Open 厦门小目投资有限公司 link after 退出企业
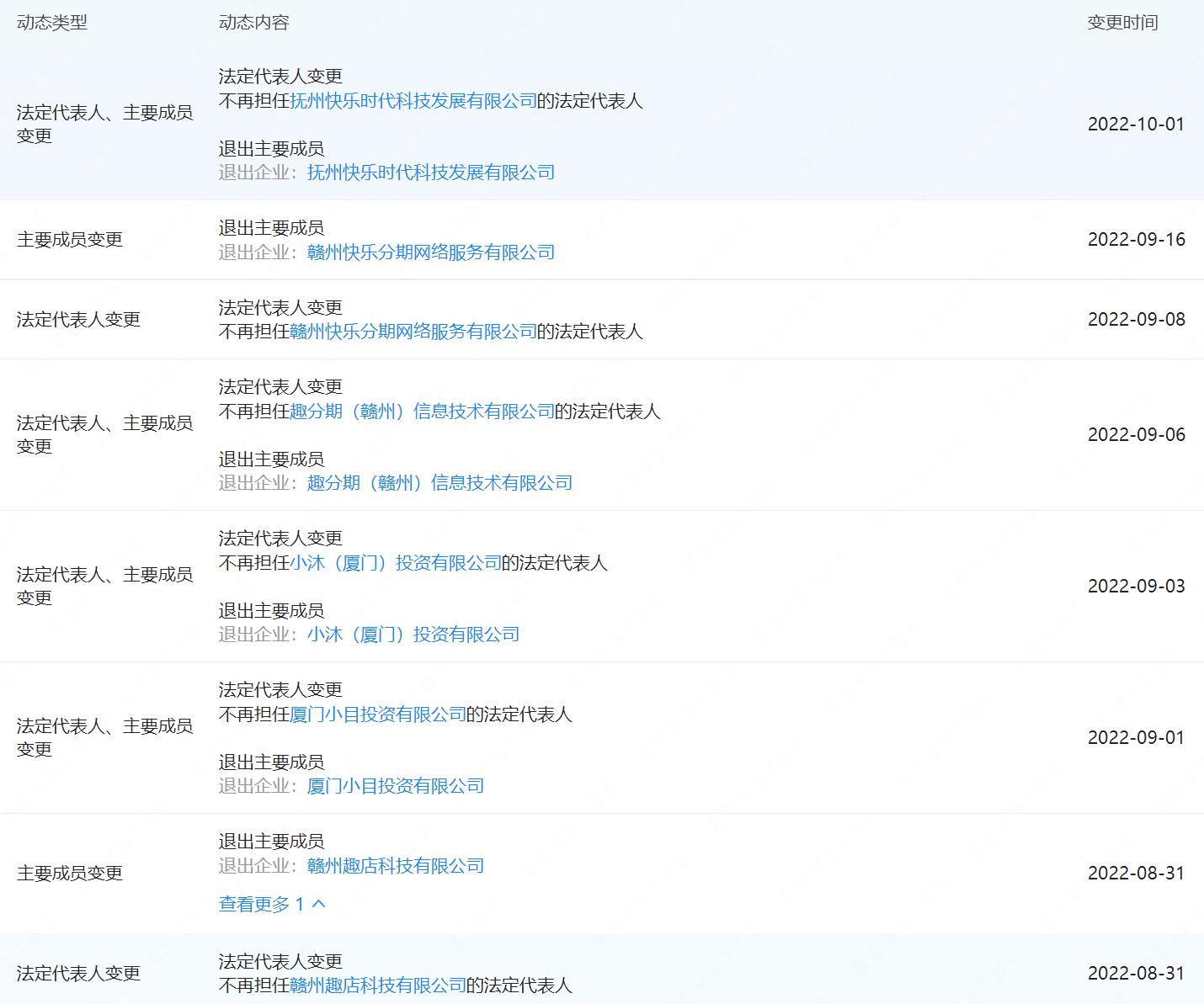Image resolution: width=1204 pixels, height=1004 pixels. [x=396, y=786]
